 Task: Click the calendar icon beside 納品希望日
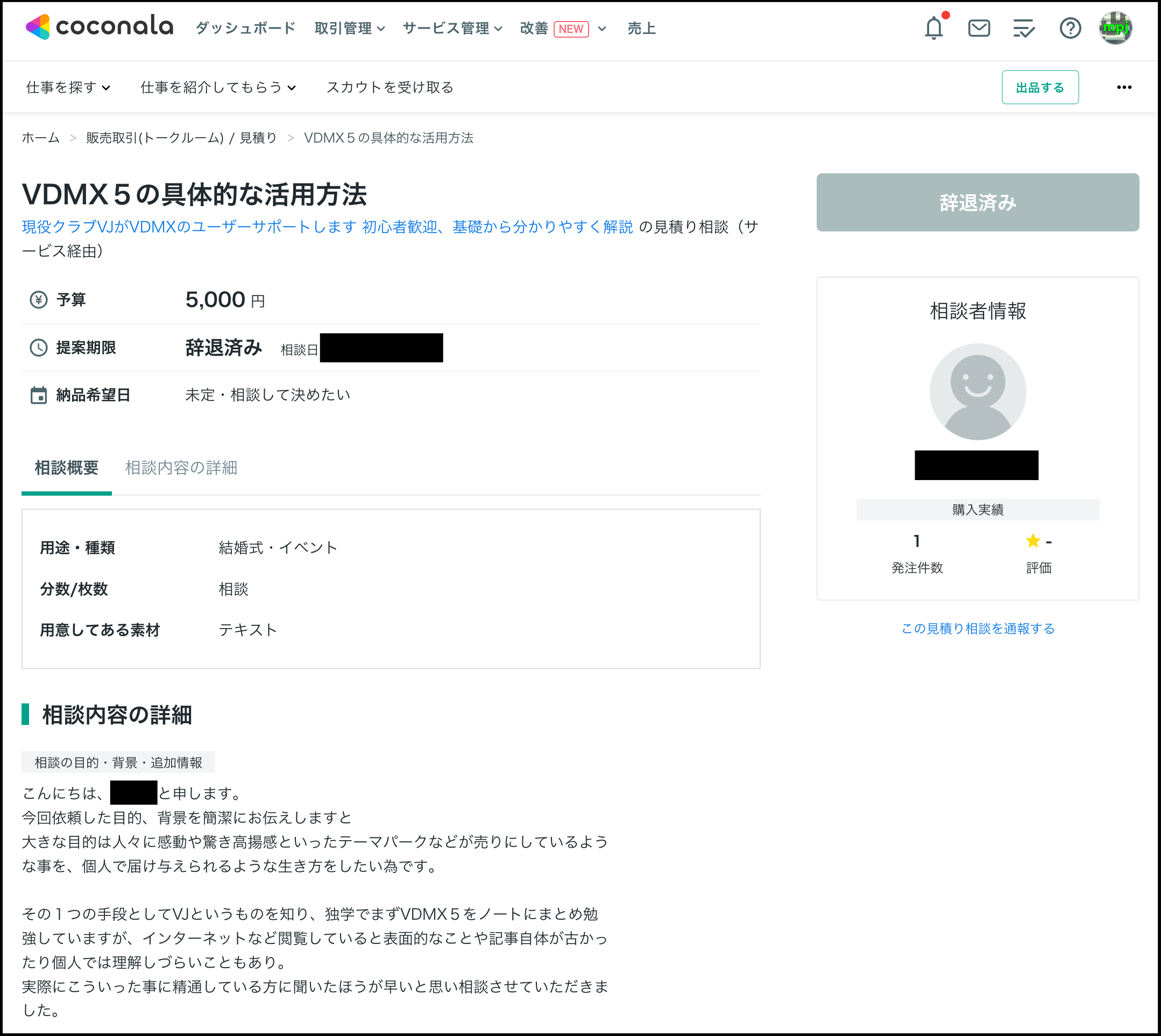point(38,395)
